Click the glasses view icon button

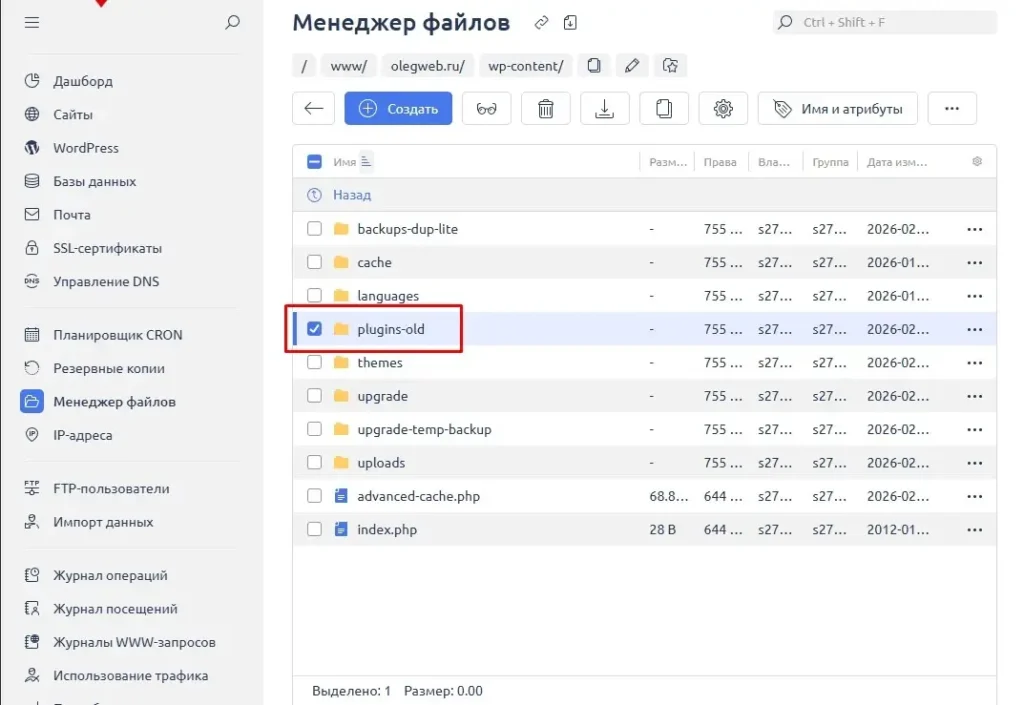click(x=487, y=108)
